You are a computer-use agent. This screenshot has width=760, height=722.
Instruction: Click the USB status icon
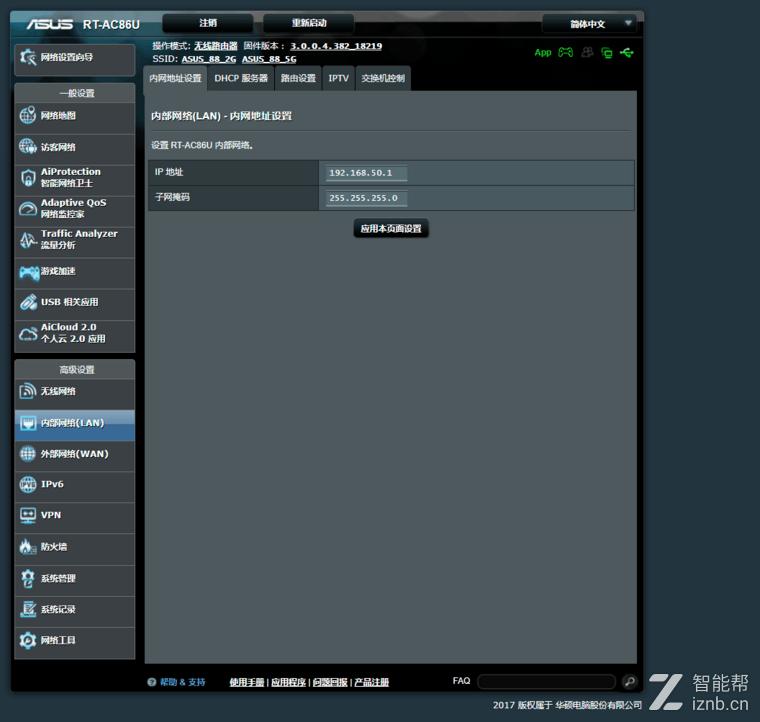tap(627, 52)
